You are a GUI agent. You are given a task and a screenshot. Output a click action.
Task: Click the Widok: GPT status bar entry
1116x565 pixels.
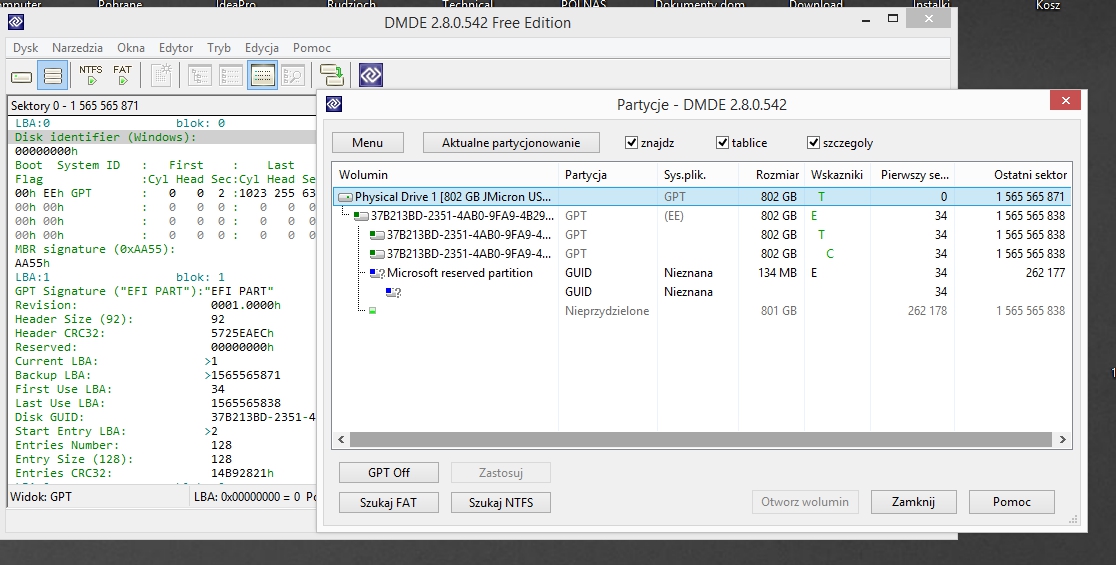pos(41,497)
